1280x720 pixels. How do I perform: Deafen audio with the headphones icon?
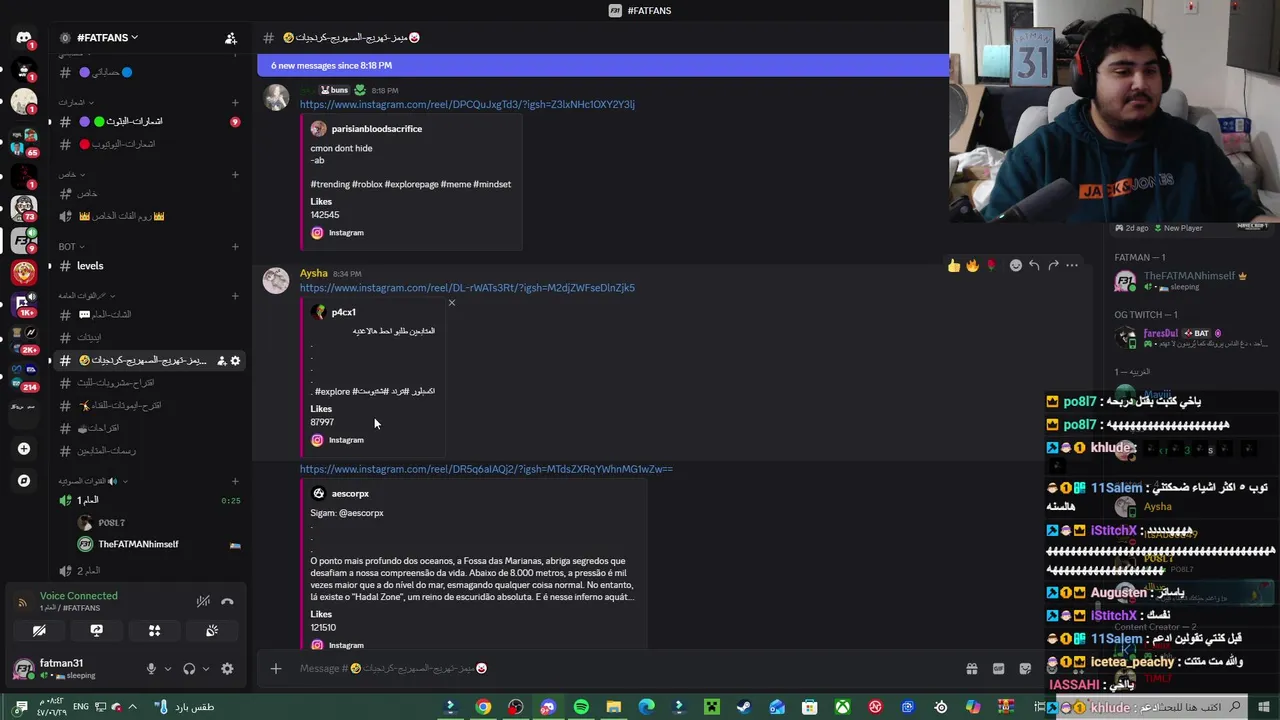coord(189,669)
